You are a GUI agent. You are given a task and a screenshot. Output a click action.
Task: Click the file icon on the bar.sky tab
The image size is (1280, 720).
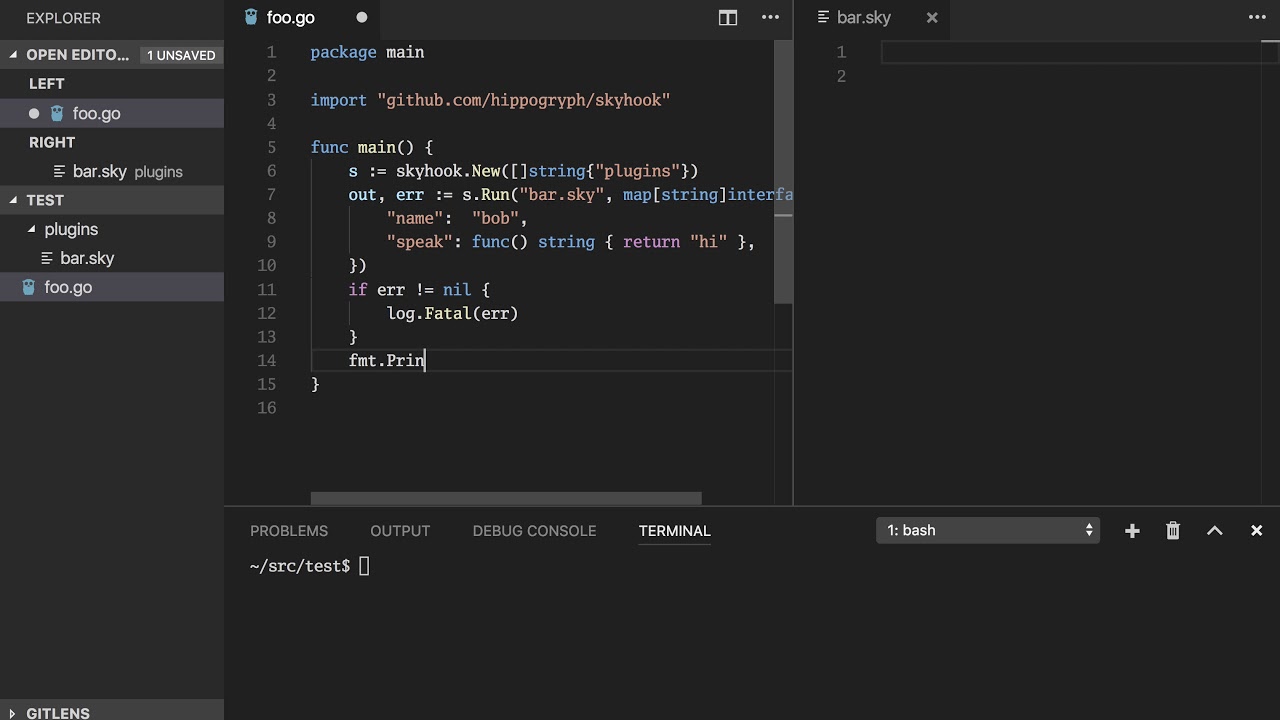[x=824, y=17]
